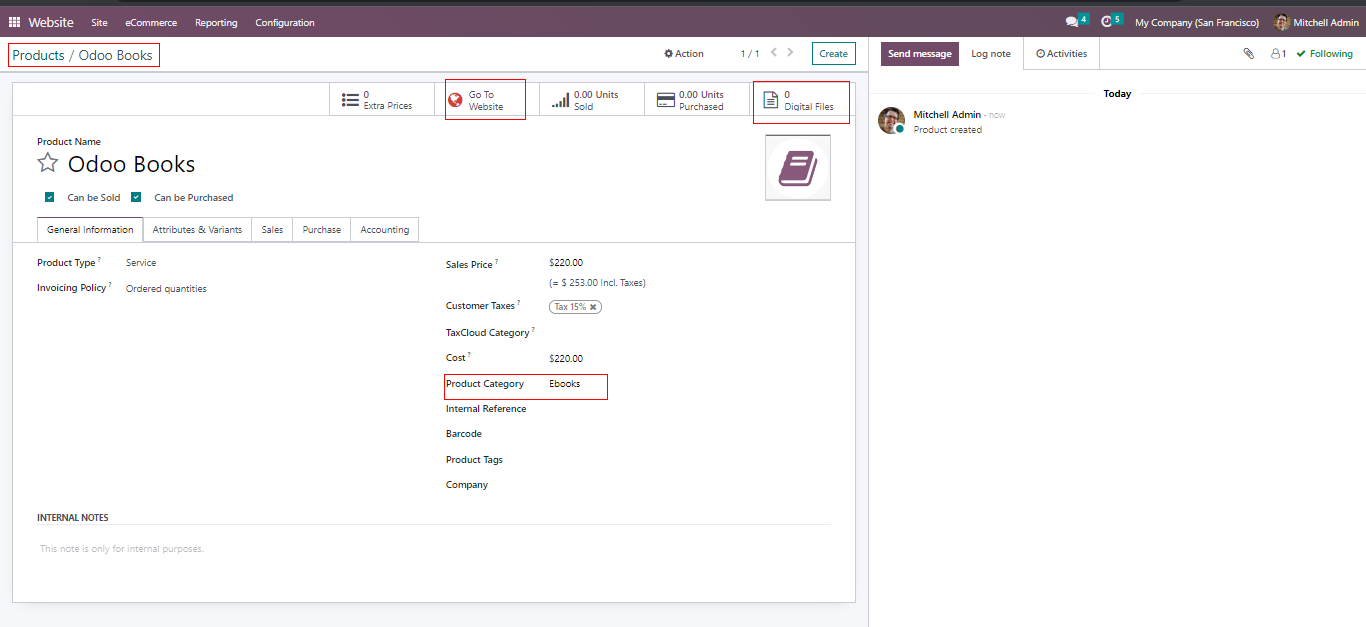Click the Go To Website globe button
The image size is (1366, 627).
tap(485, 100)
